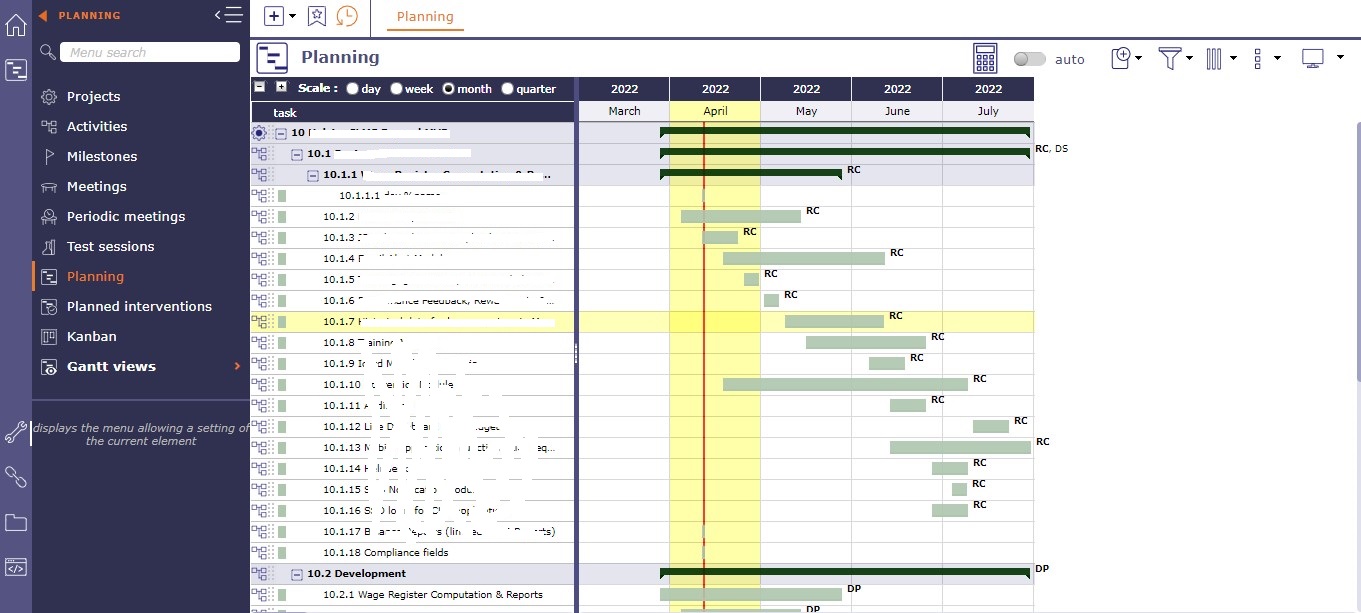Open the display screen dropdown

coord(1321,58)
